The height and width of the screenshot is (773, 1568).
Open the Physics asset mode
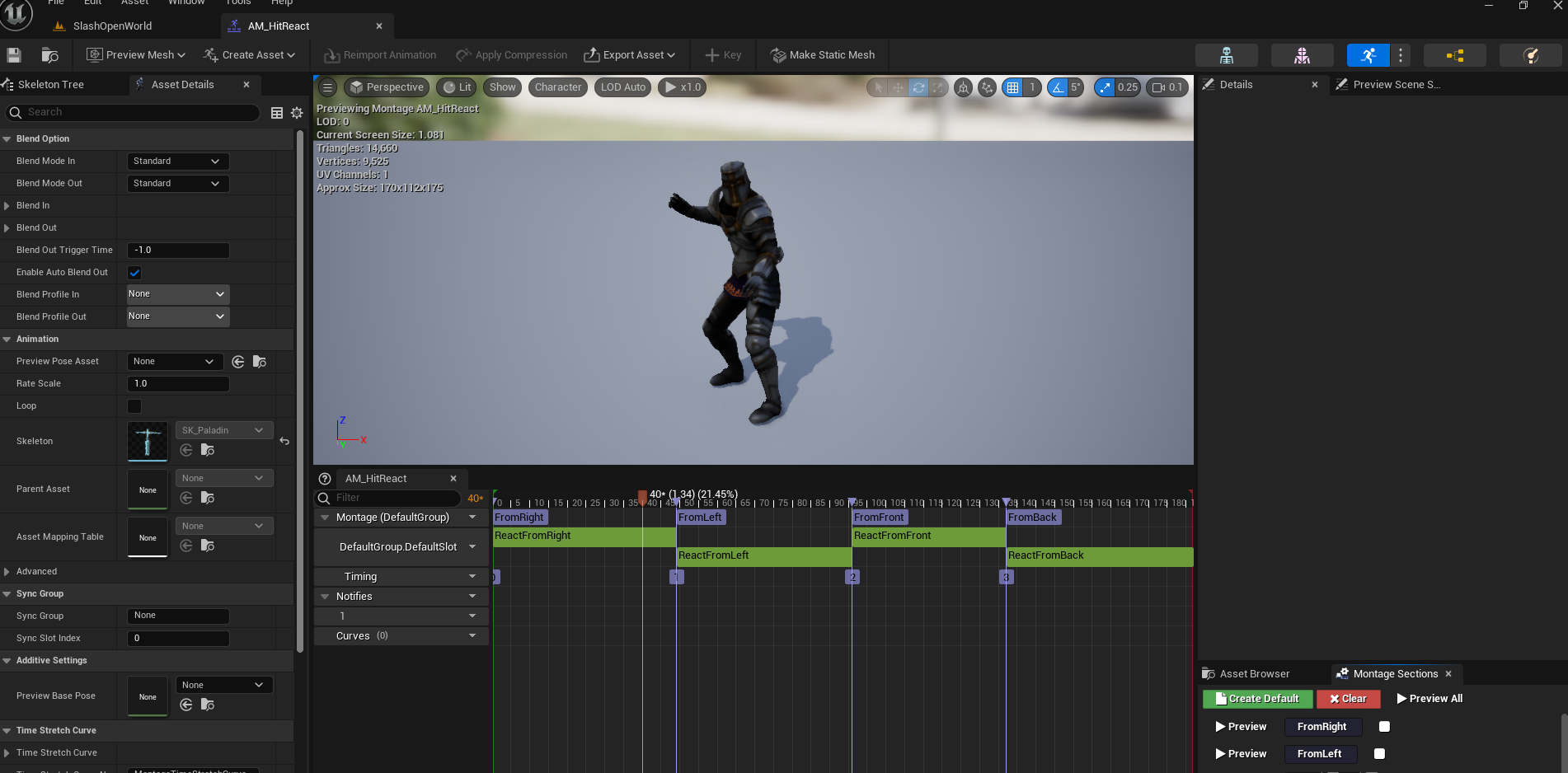[x=1530, y=55]
